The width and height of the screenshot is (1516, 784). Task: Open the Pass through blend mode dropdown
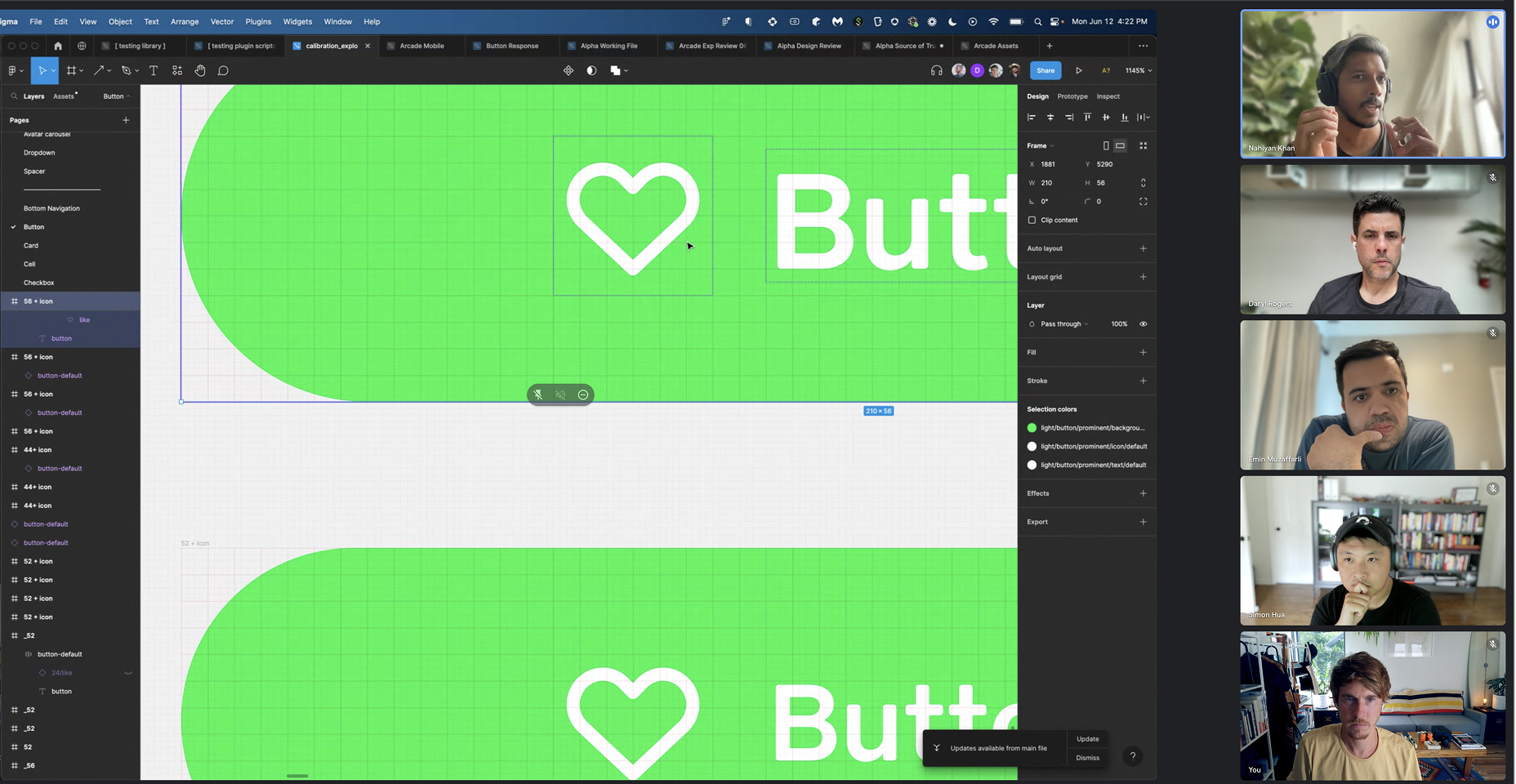coord(1064,324)
